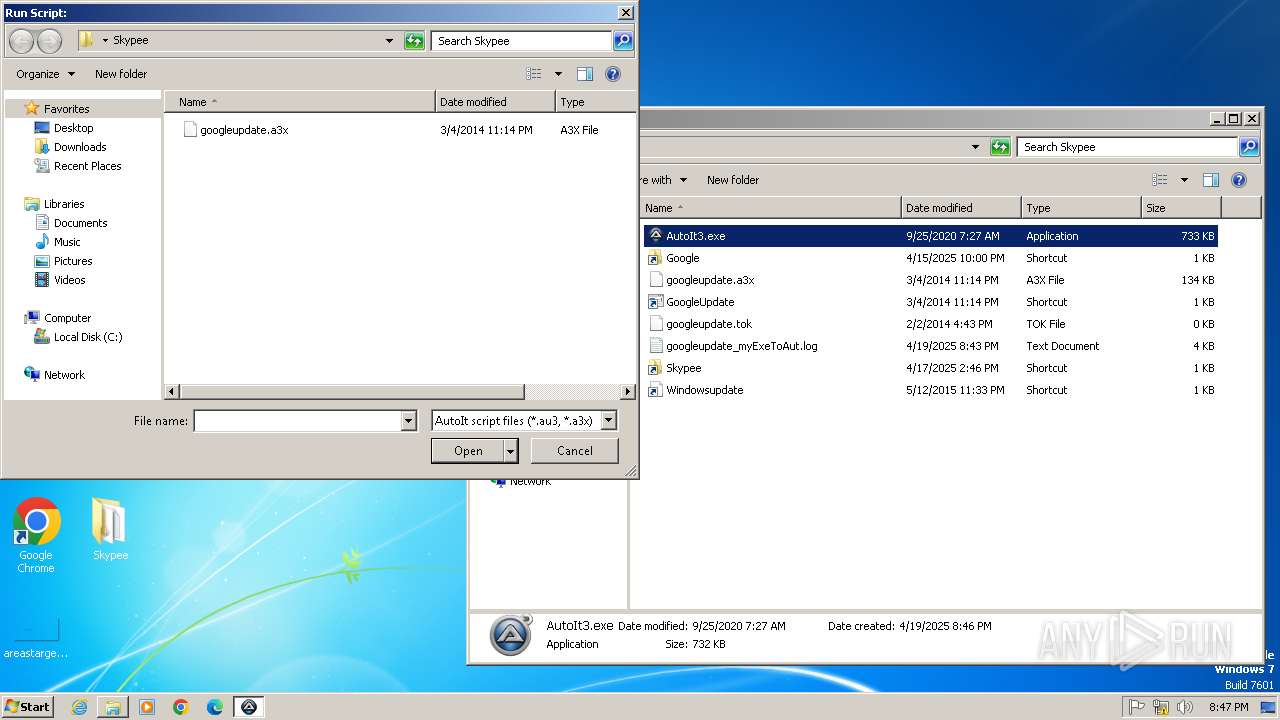This screenshot has height=720, width=1280.
Task: Select Windowsupdate shortcut in Explorer window
Action: [704, 390]
